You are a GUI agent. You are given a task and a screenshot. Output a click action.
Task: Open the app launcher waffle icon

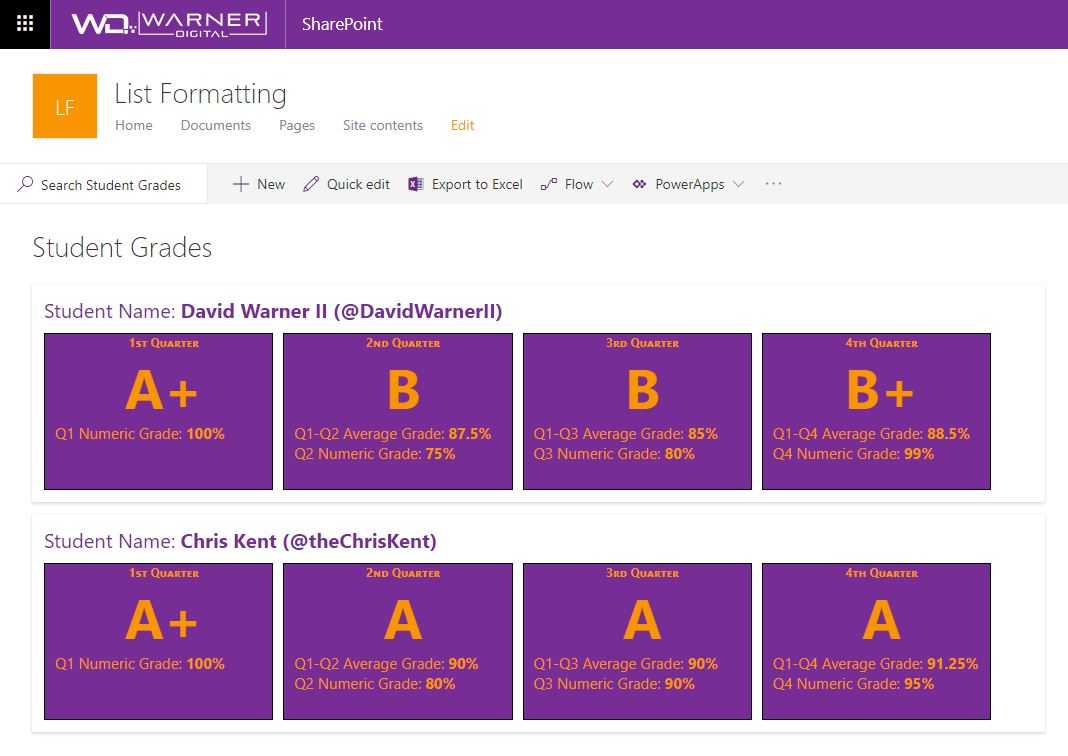[25, 24]
